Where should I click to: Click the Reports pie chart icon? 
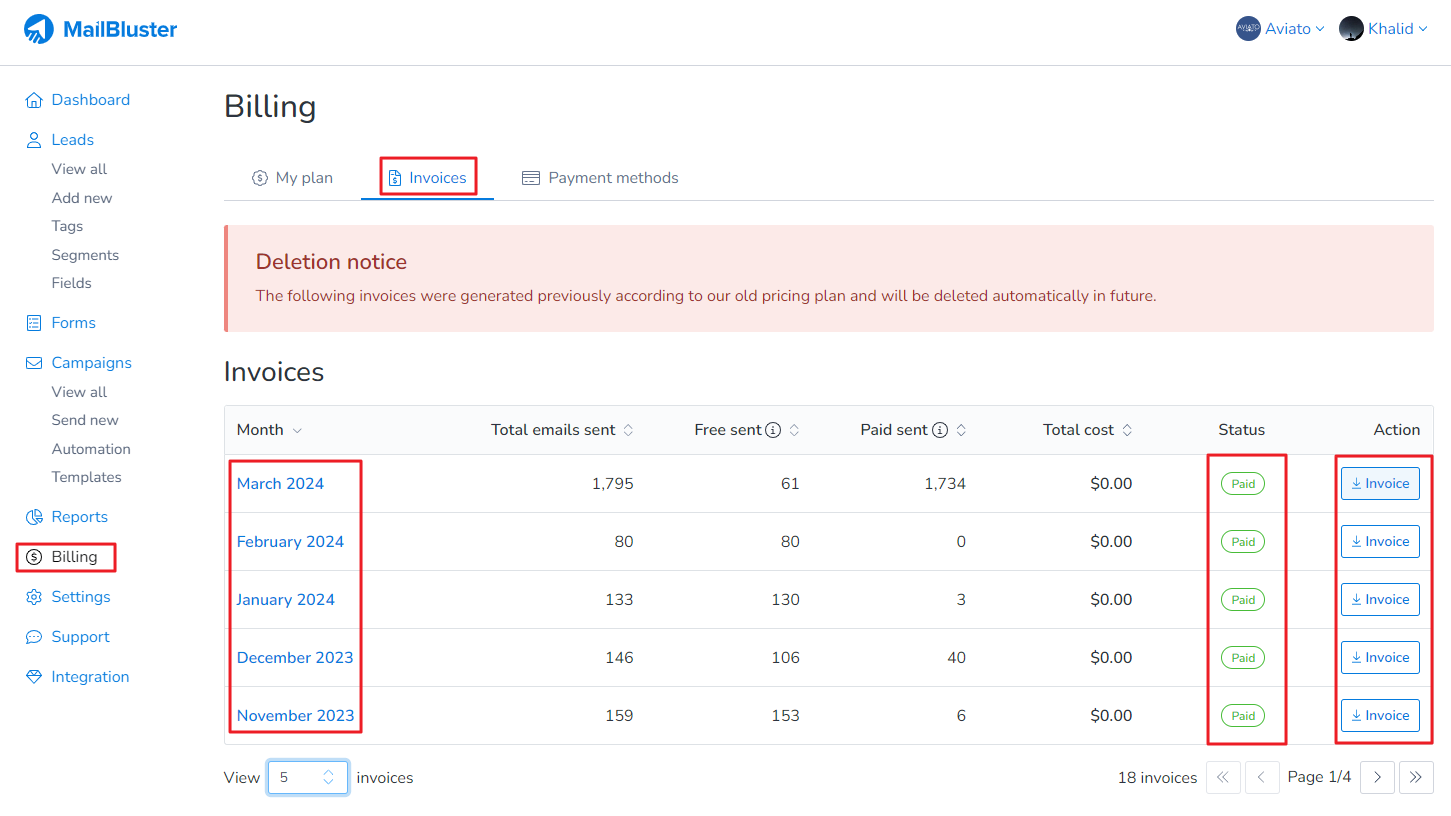(34, 517)
